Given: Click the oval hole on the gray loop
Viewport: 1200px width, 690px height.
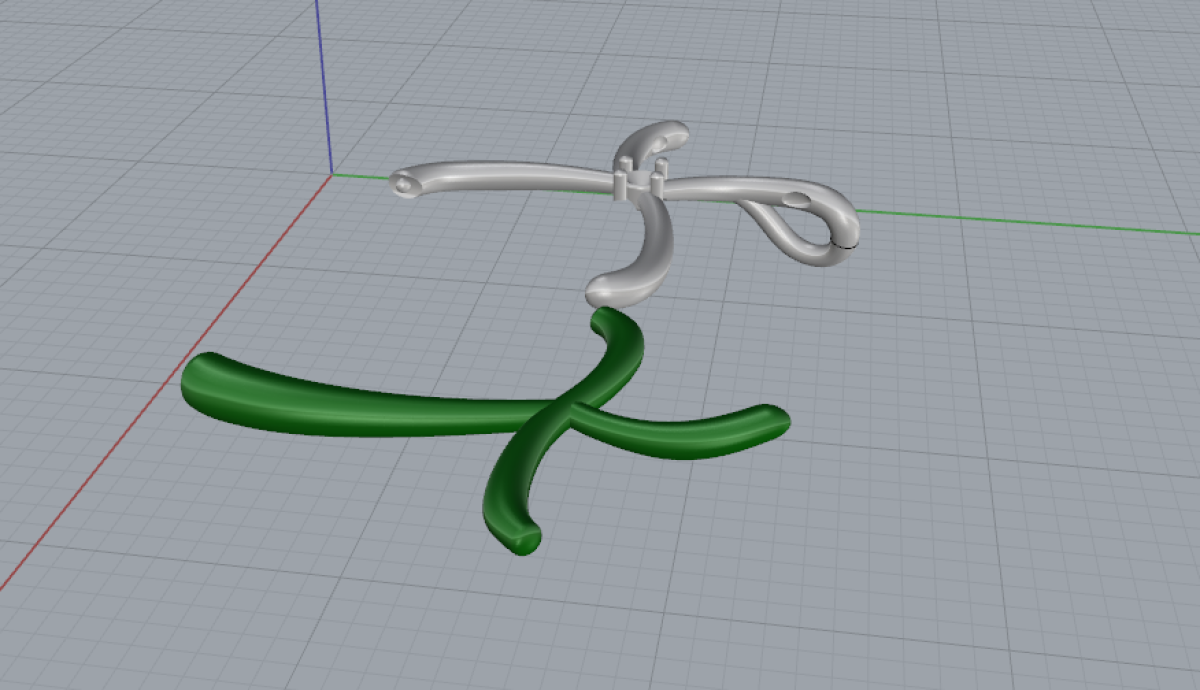Looking at the screenshot, I should point(797,199).
